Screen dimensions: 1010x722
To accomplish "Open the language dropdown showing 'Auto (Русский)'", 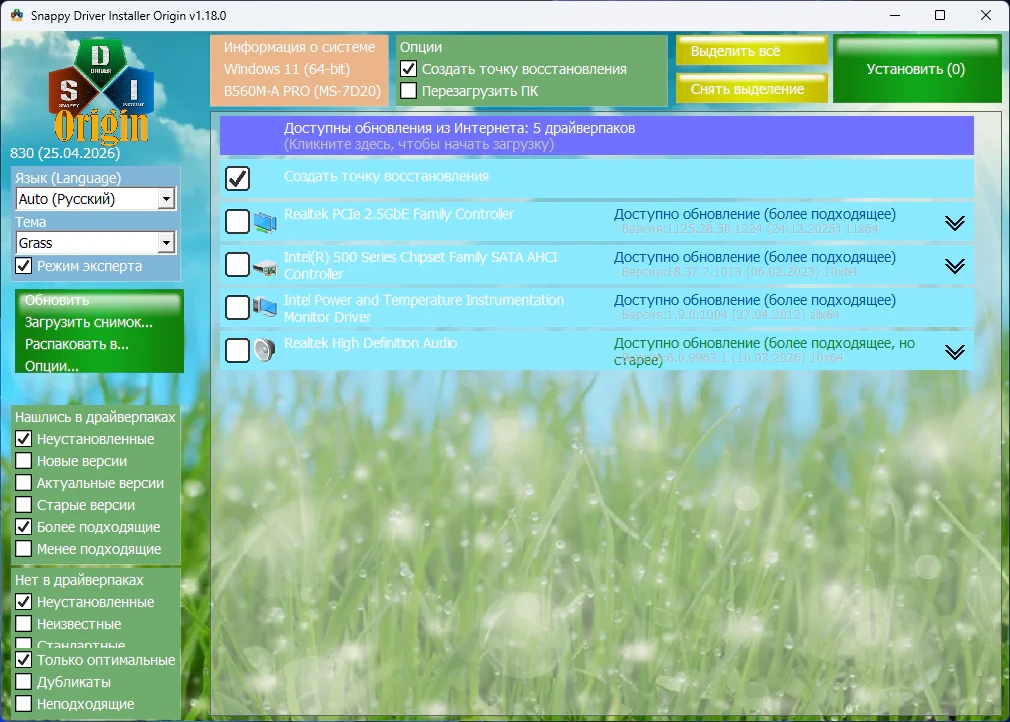I will click(x=95, y=199).
